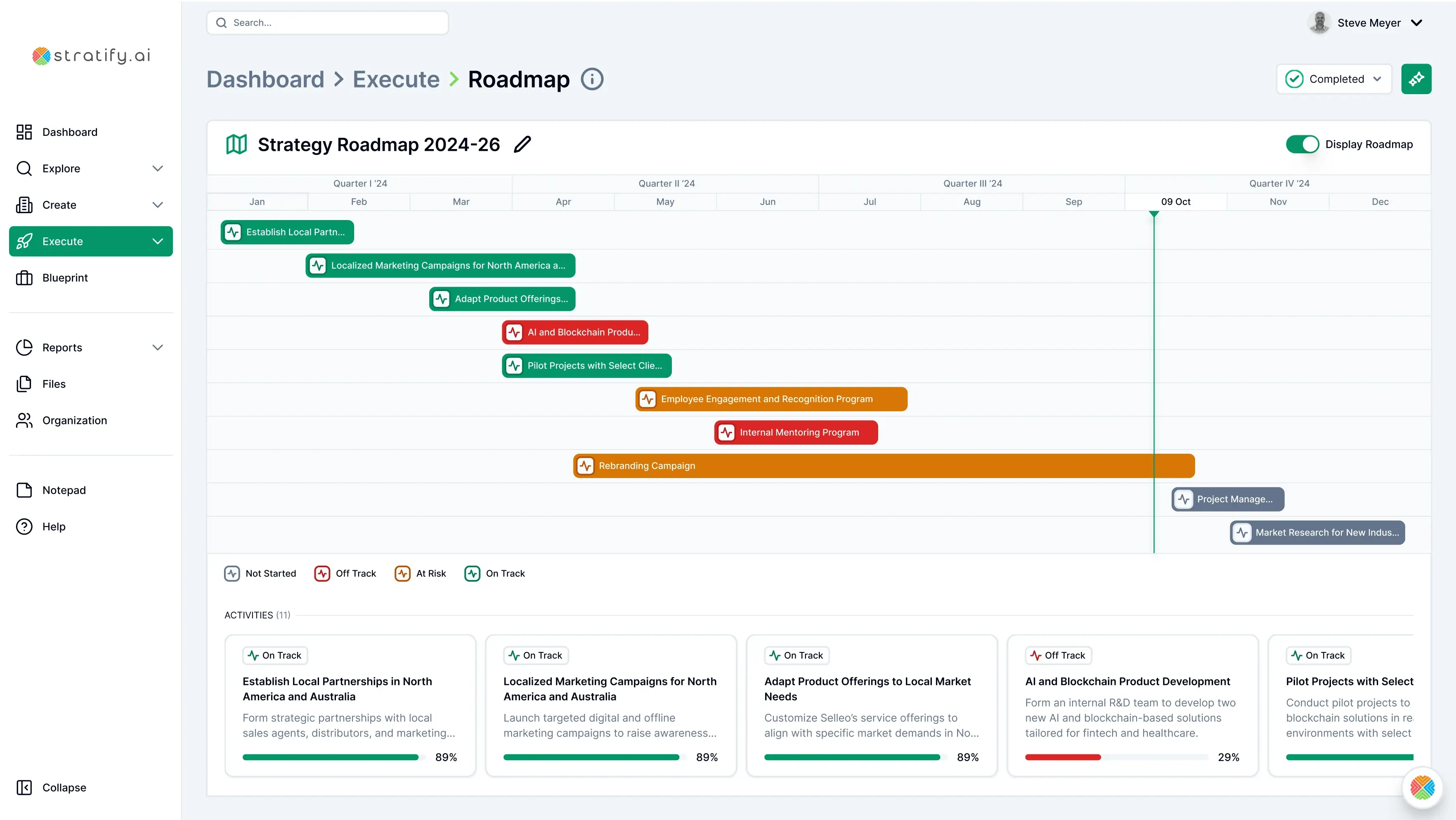Screen dimensions: 1456x820
Task: Expand the Reports submenu chevron
Action: pyautogui.click(x=158, y=348)
